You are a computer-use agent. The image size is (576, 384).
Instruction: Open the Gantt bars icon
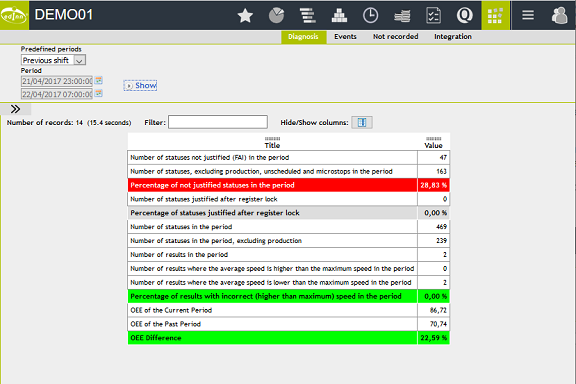307,15
